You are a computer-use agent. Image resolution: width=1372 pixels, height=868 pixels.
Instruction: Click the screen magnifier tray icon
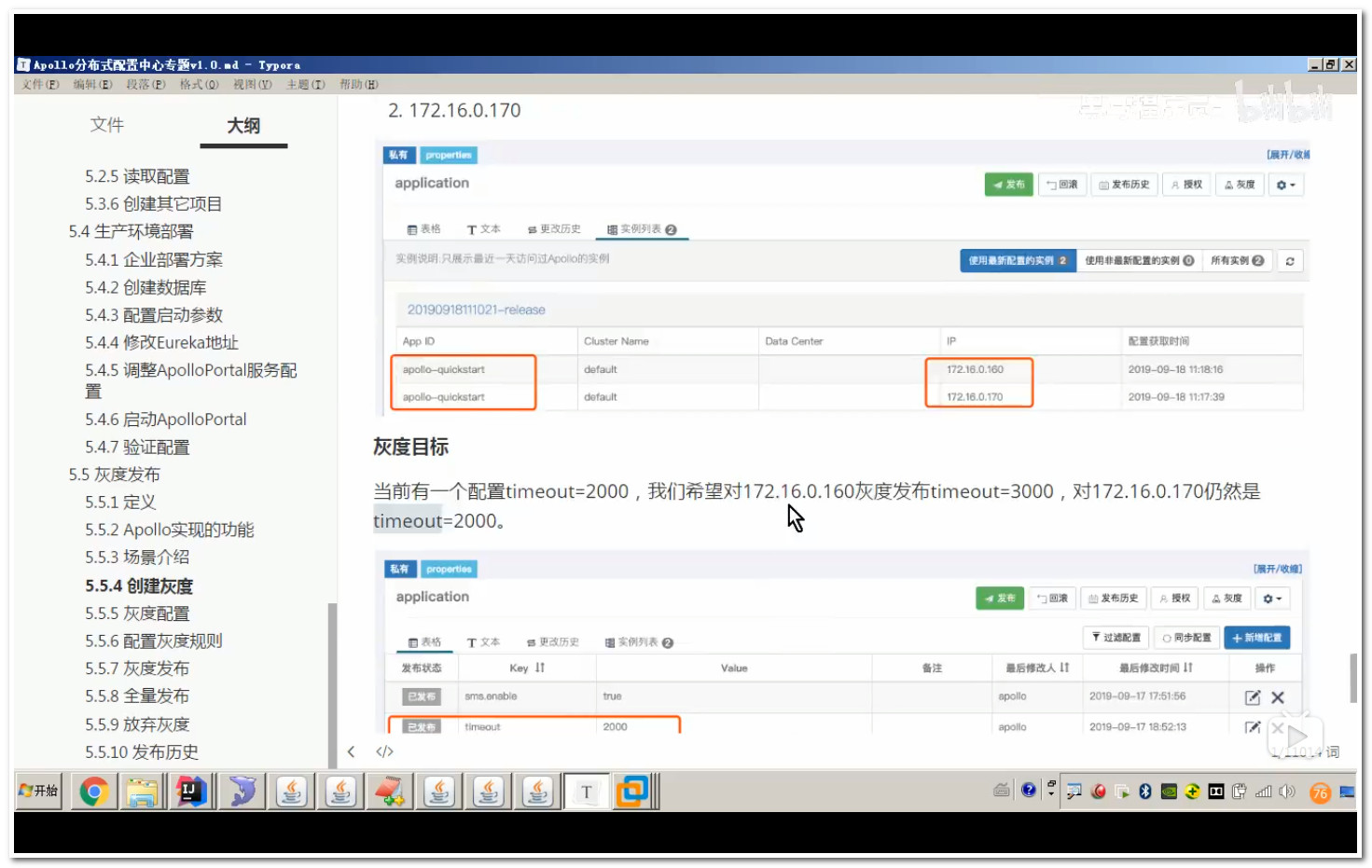[x=1074, y=792]
